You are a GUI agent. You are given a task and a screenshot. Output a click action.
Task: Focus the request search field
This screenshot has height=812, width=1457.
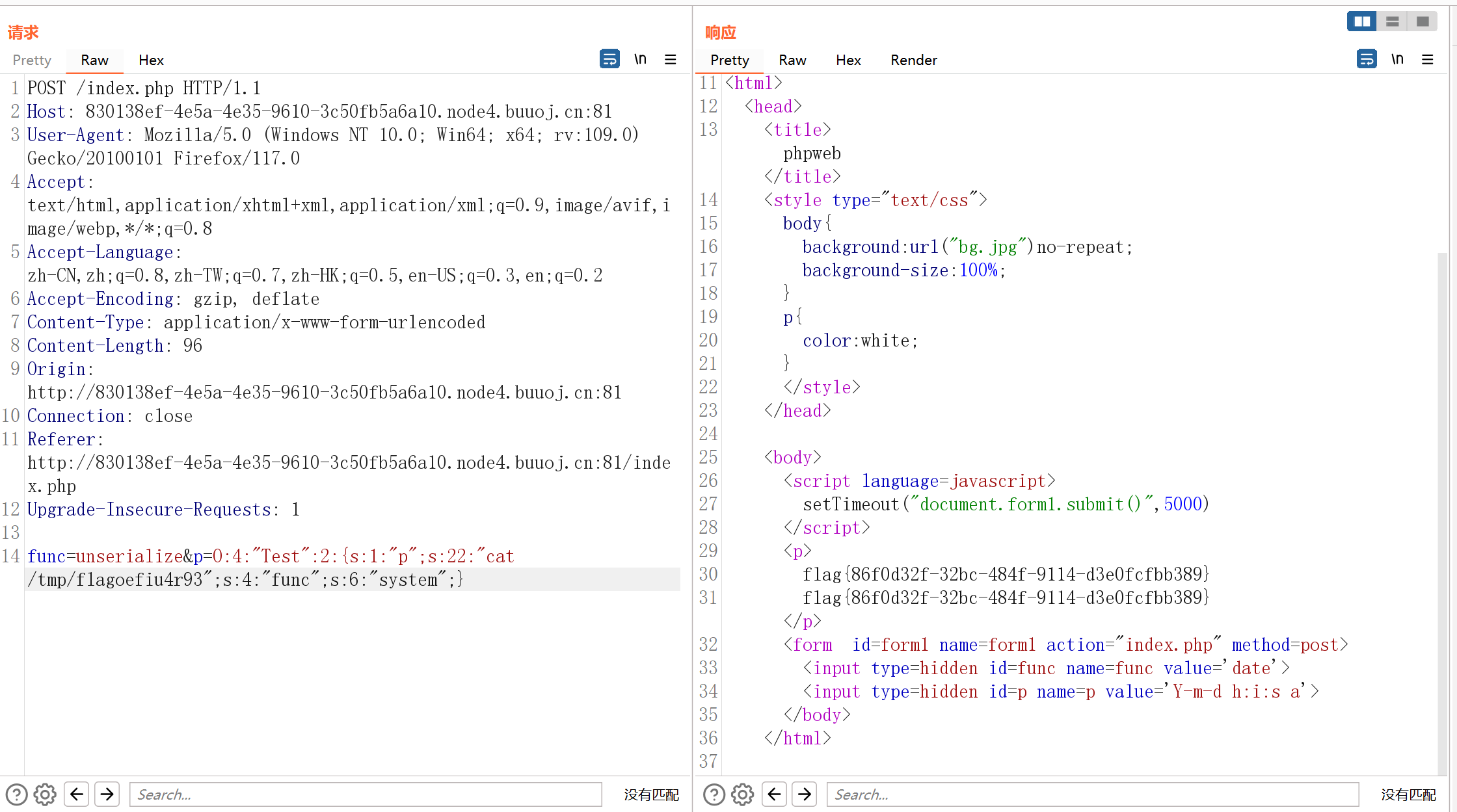point(366,794)
